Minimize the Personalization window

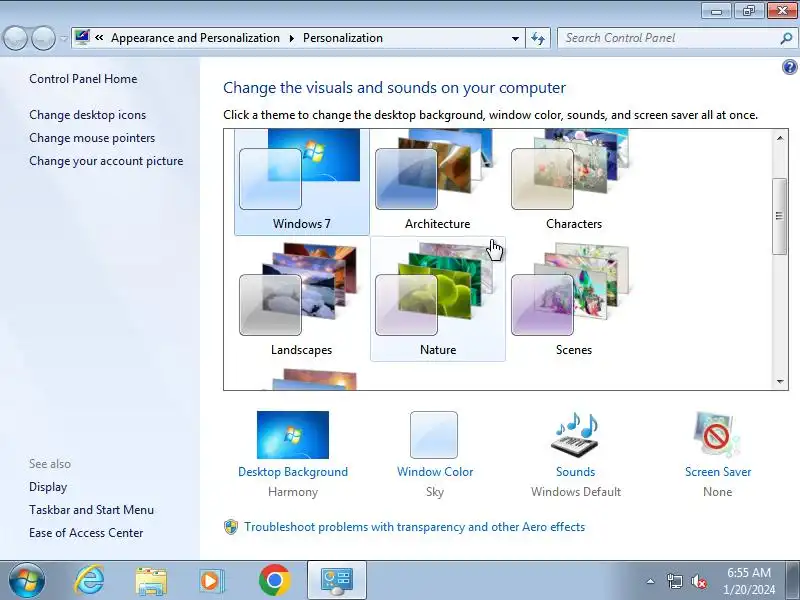tap(716, 11)
